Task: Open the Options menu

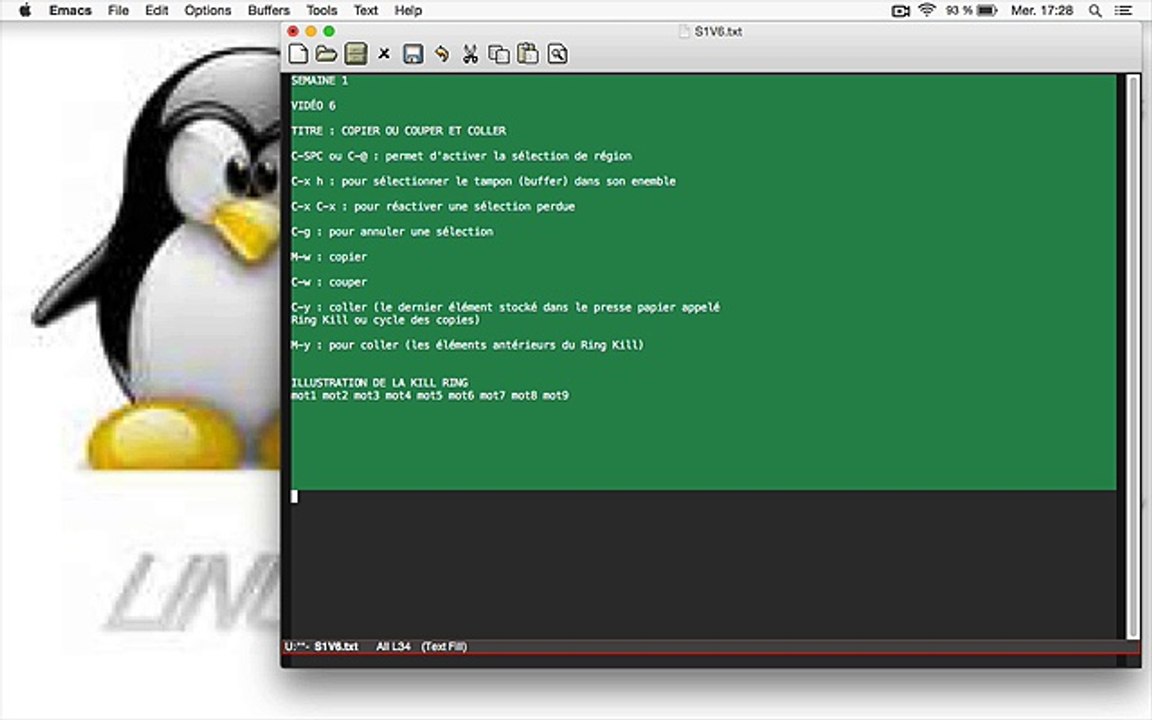Action: [x=208, y=10]
